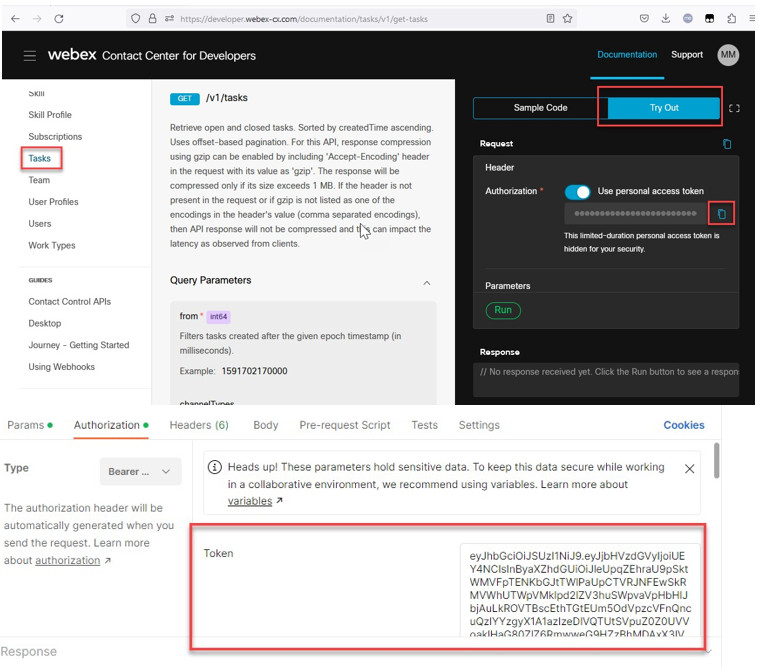Close the Heads up sensitive data notice
This screenshot has width=758, height=670.
tap(689, 468)
